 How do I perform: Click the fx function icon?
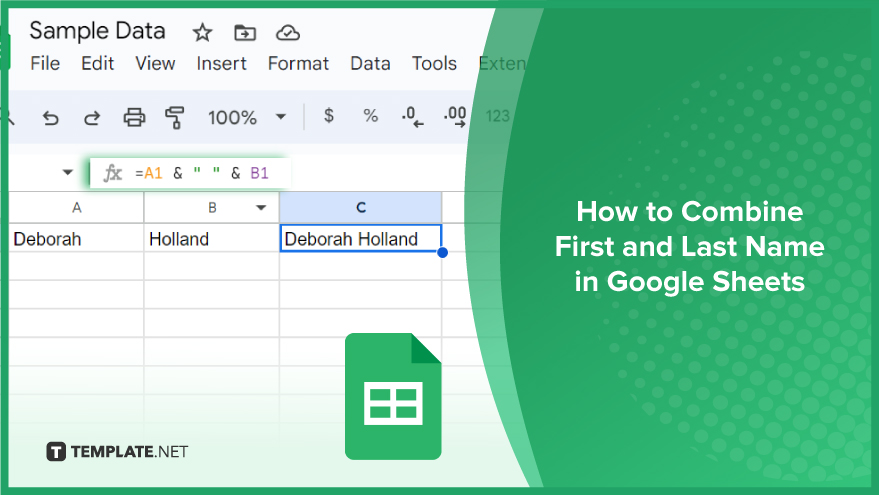coord(112,173)
